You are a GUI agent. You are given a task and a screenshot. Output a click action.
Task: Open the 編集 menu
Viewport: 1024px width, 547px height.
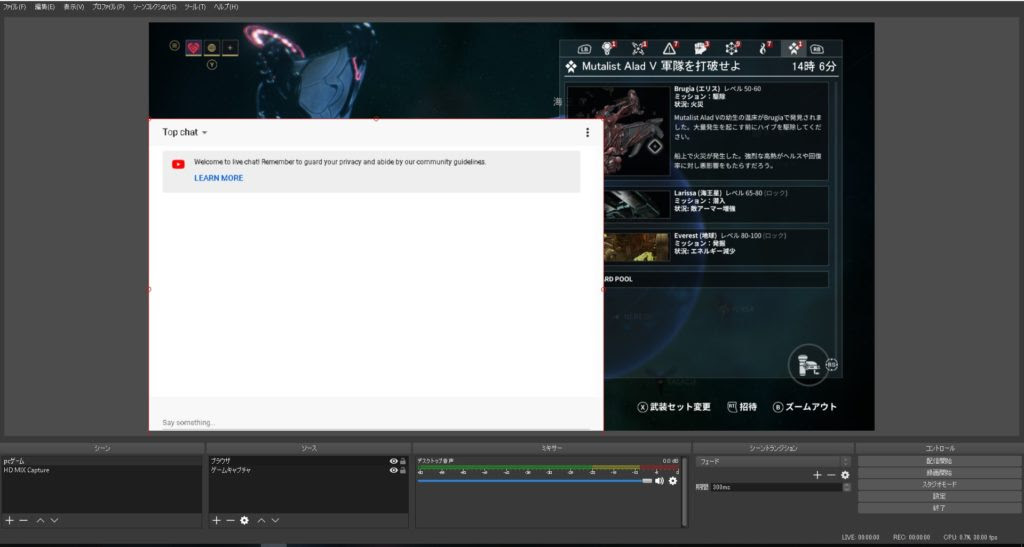click(44, 7)
